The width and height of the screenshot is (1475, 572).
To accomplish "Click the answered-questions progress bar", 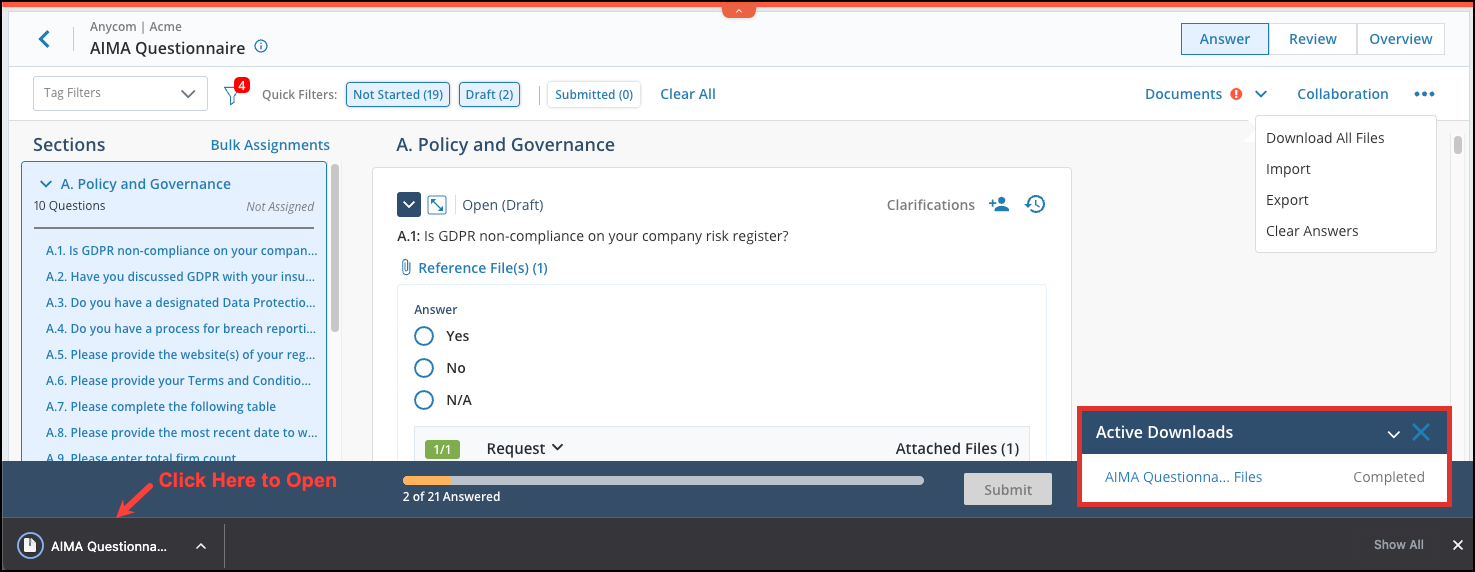I will (x=662, y=480).
